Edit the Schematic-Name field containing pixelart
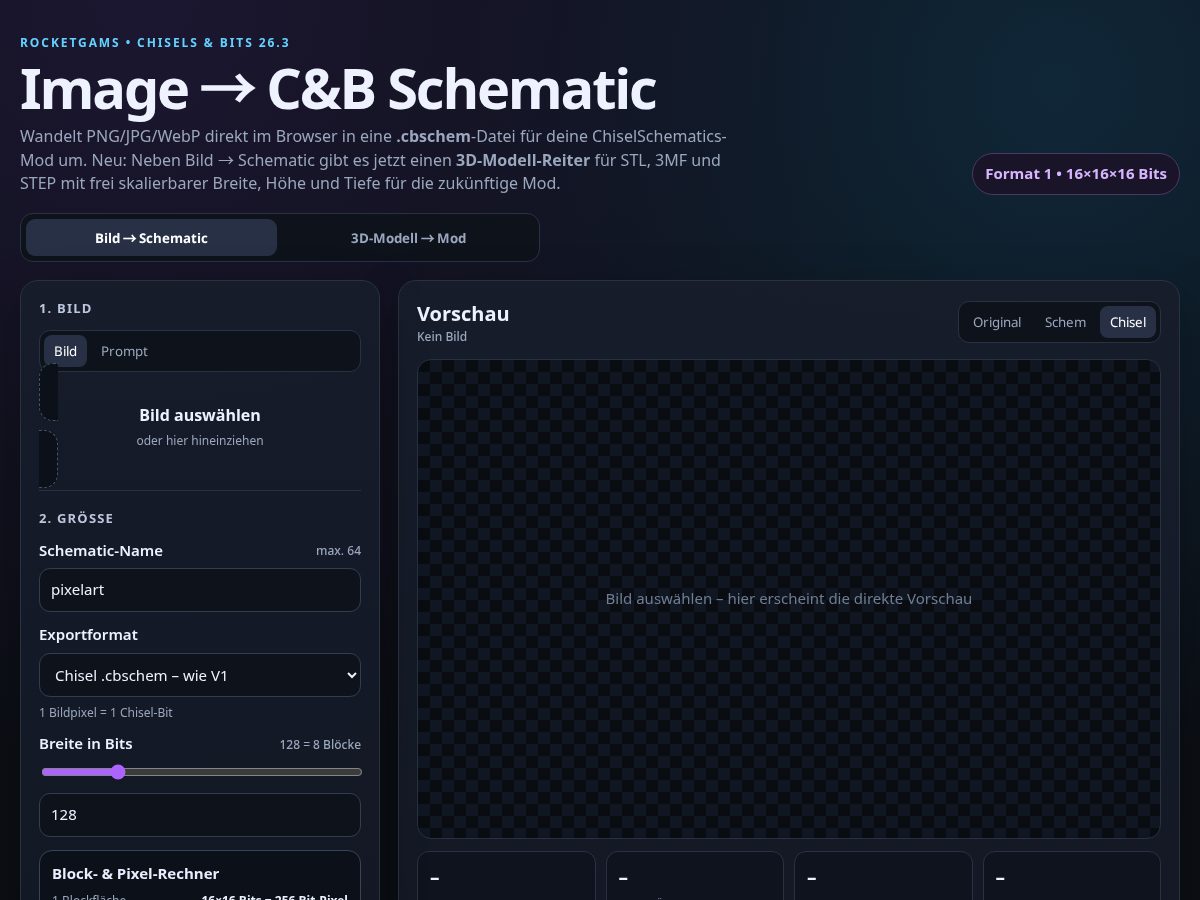 pyautogui.click(x=200, y=590)
